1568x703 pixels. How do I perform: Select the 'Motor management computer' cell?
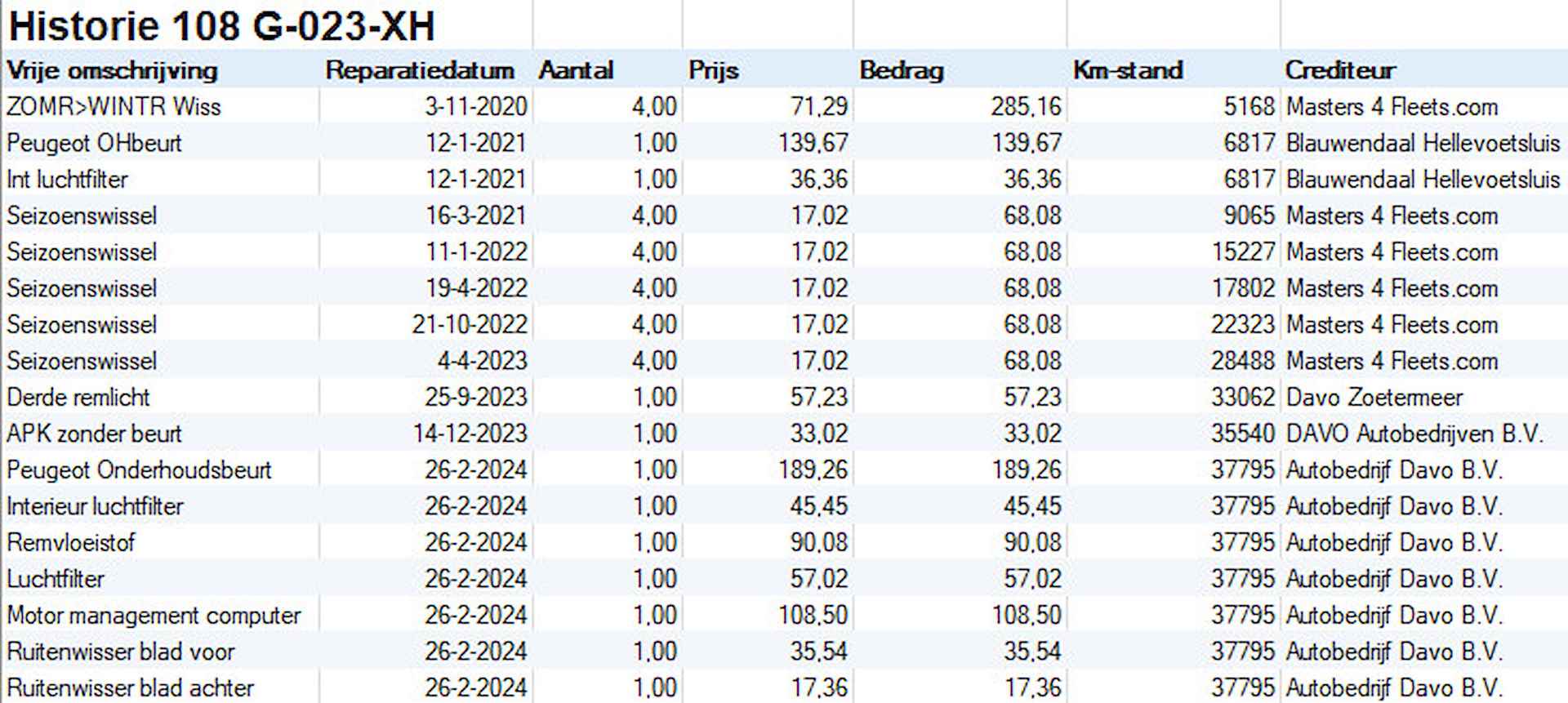154,615
